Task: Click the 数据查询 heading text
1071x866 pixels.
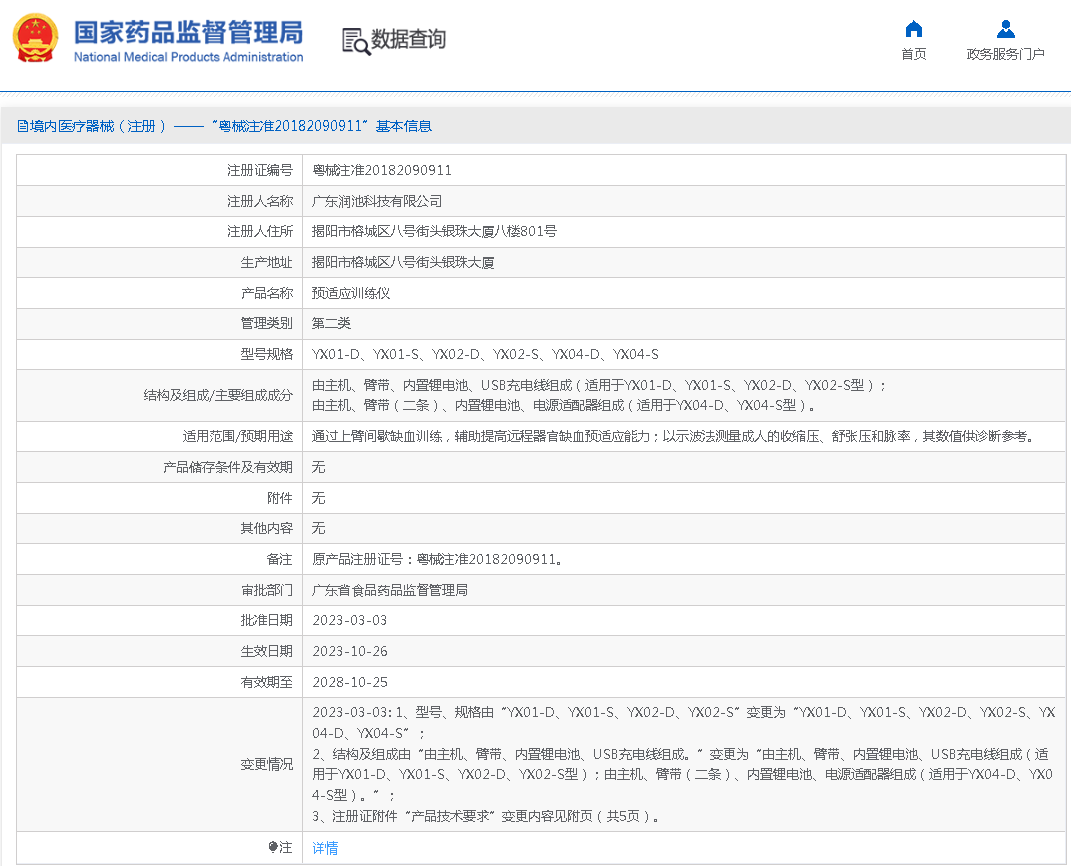Action: tap(408, 39)
